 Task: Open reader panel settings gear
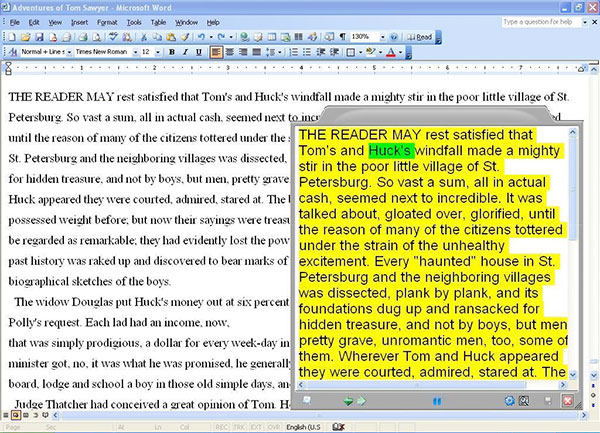coord(509,401)
